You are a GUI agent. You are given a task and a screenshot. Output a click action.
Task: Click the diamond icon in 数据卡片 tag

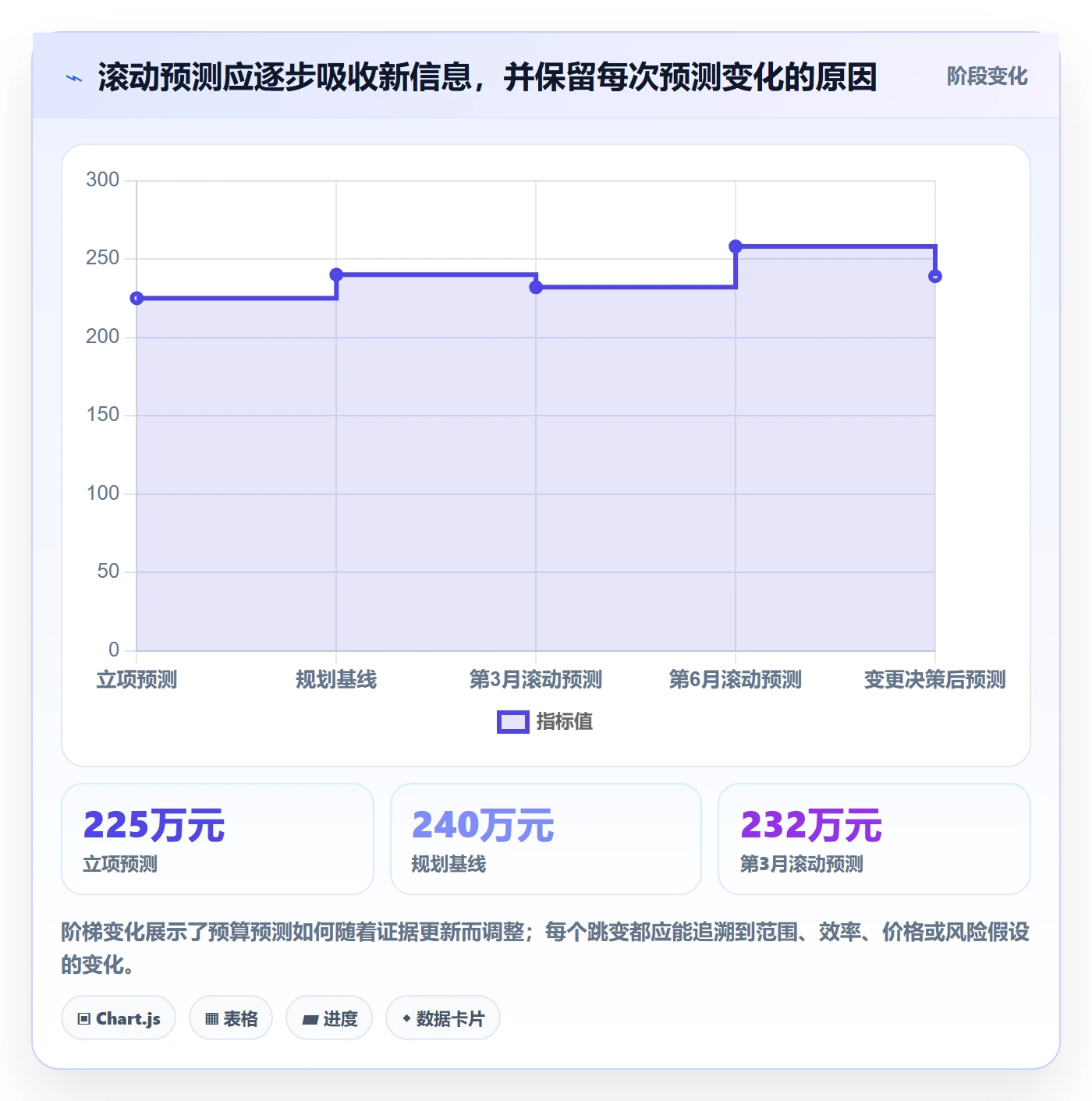click(406, 1018)
